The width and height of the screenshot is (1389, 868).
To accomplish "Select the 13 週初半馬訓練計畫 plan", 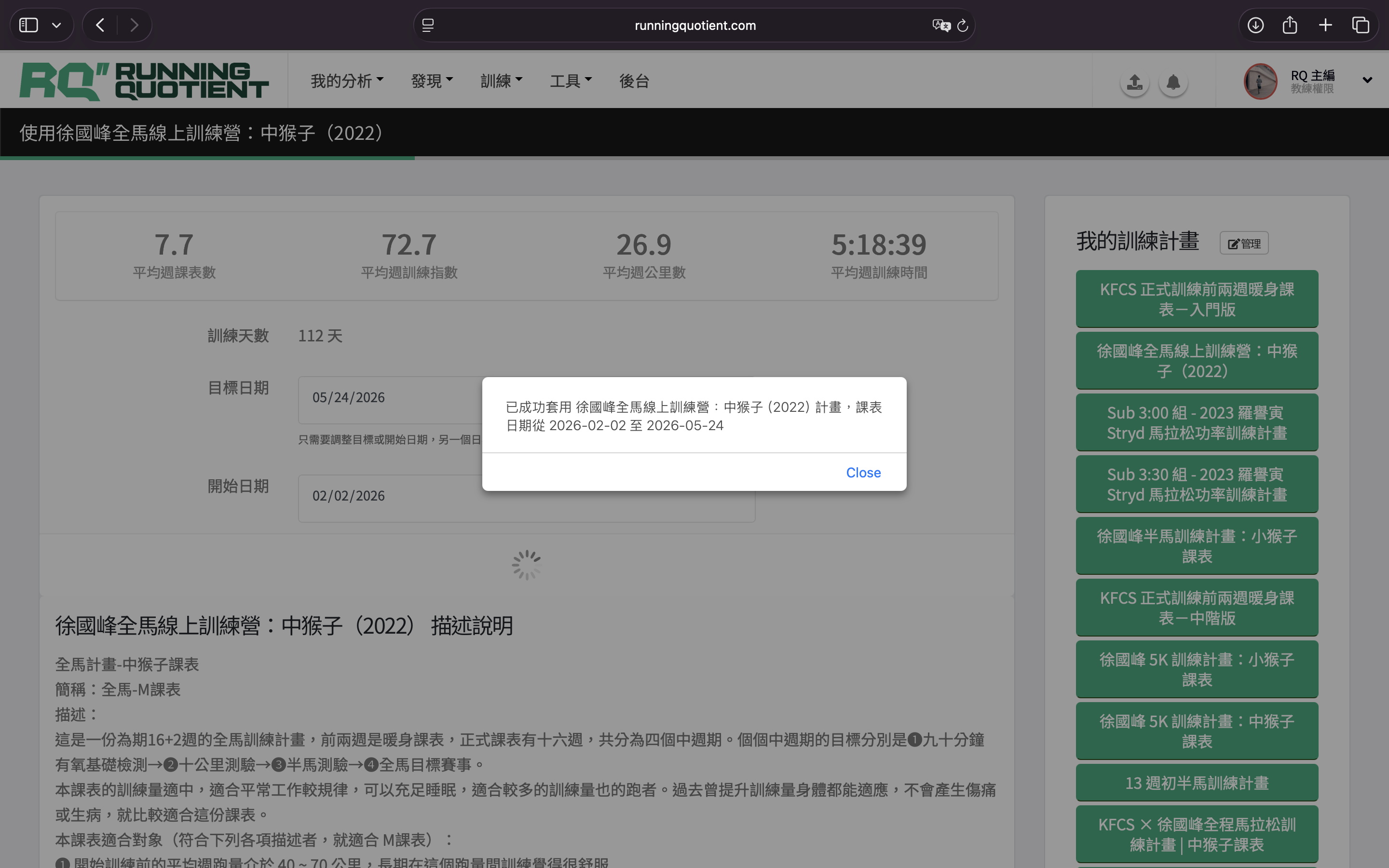I will point(1196,783).
